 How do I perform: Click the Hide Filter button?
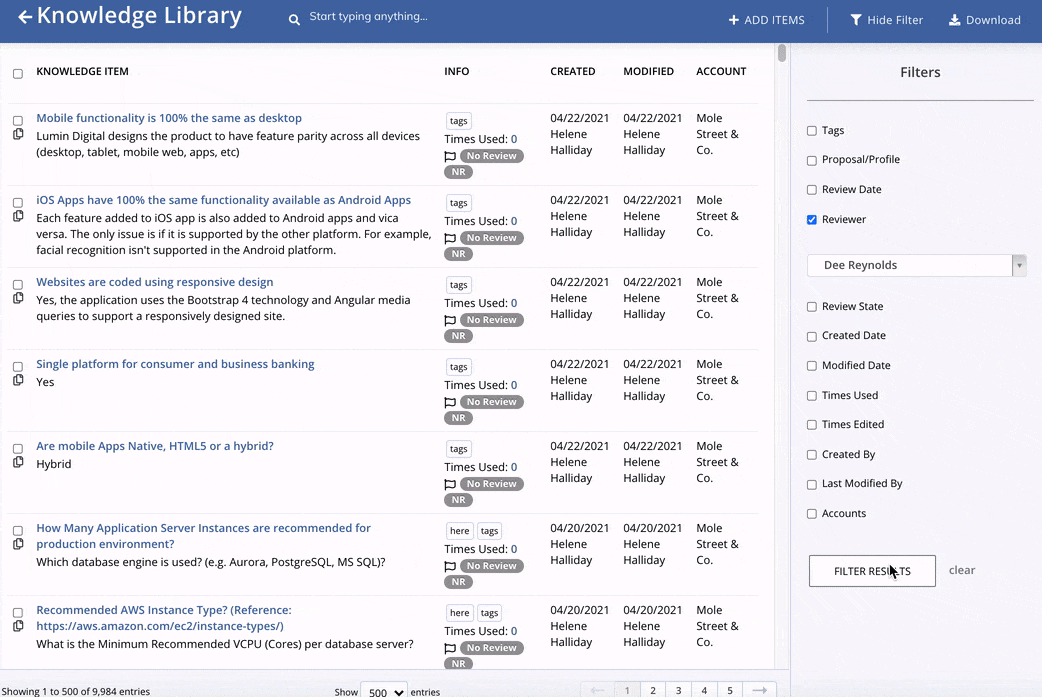[886, 20]
